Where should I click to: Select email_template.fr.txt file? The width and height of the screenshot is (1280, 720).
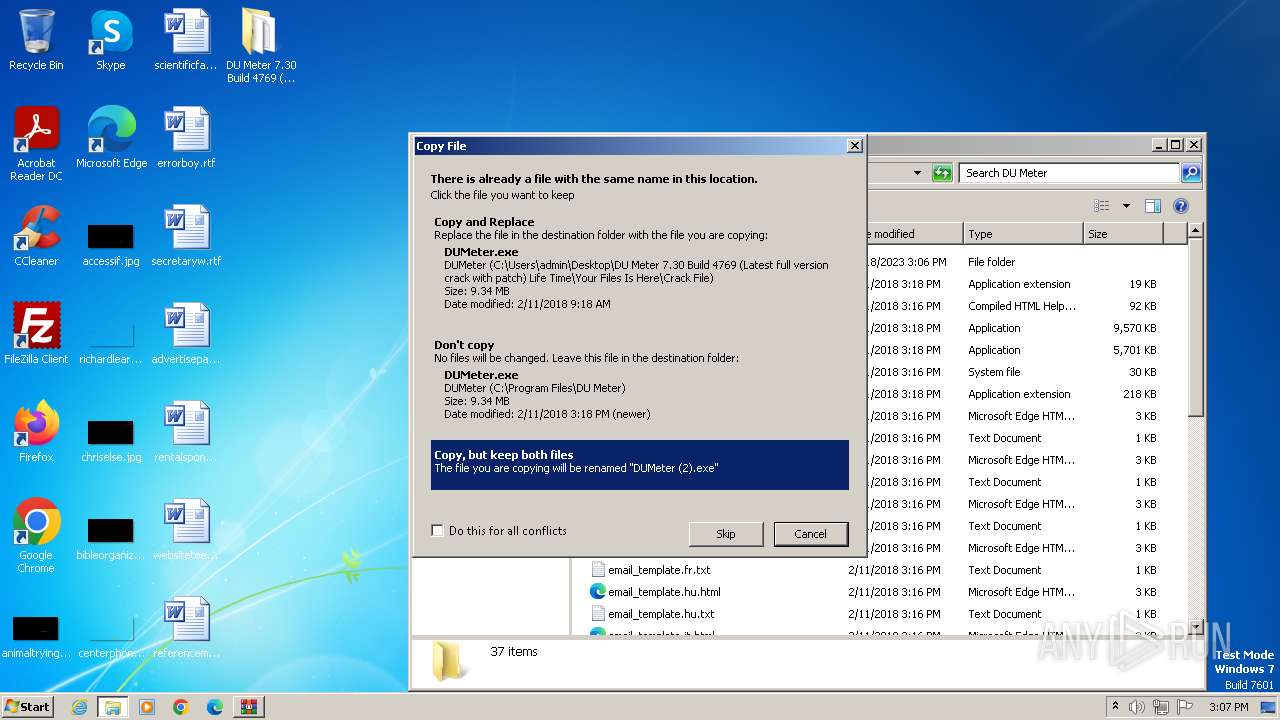point(659,570)
